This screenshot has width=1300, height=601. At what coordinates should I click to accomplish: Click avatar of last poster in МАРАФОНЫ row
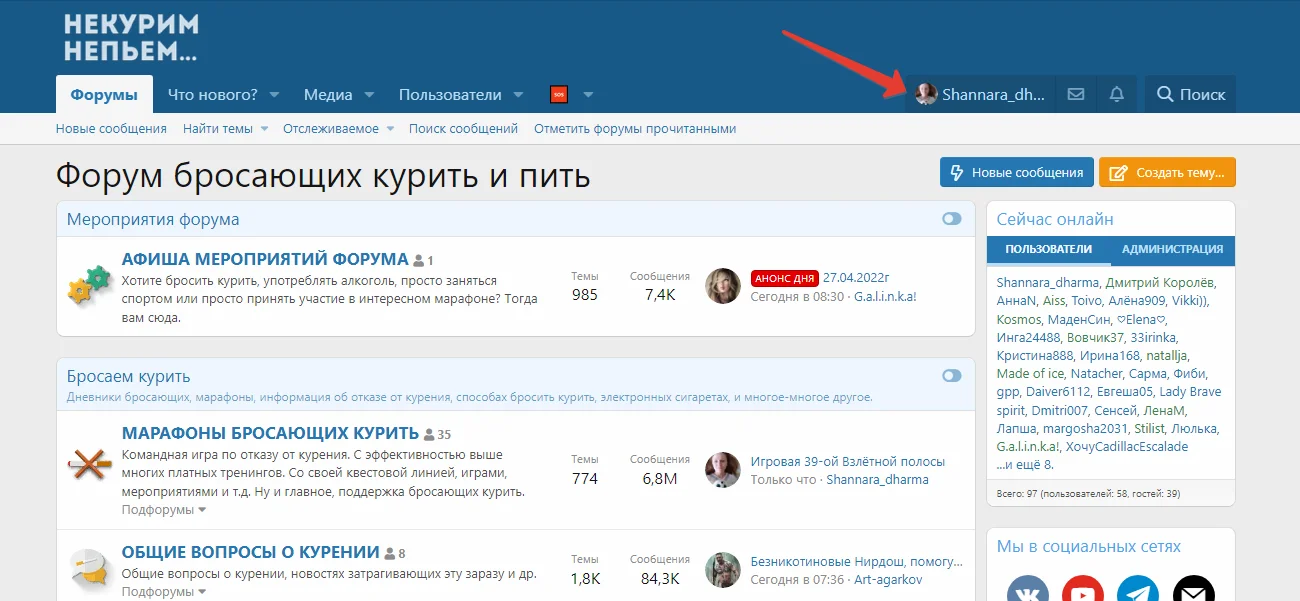tap(723, 470)
